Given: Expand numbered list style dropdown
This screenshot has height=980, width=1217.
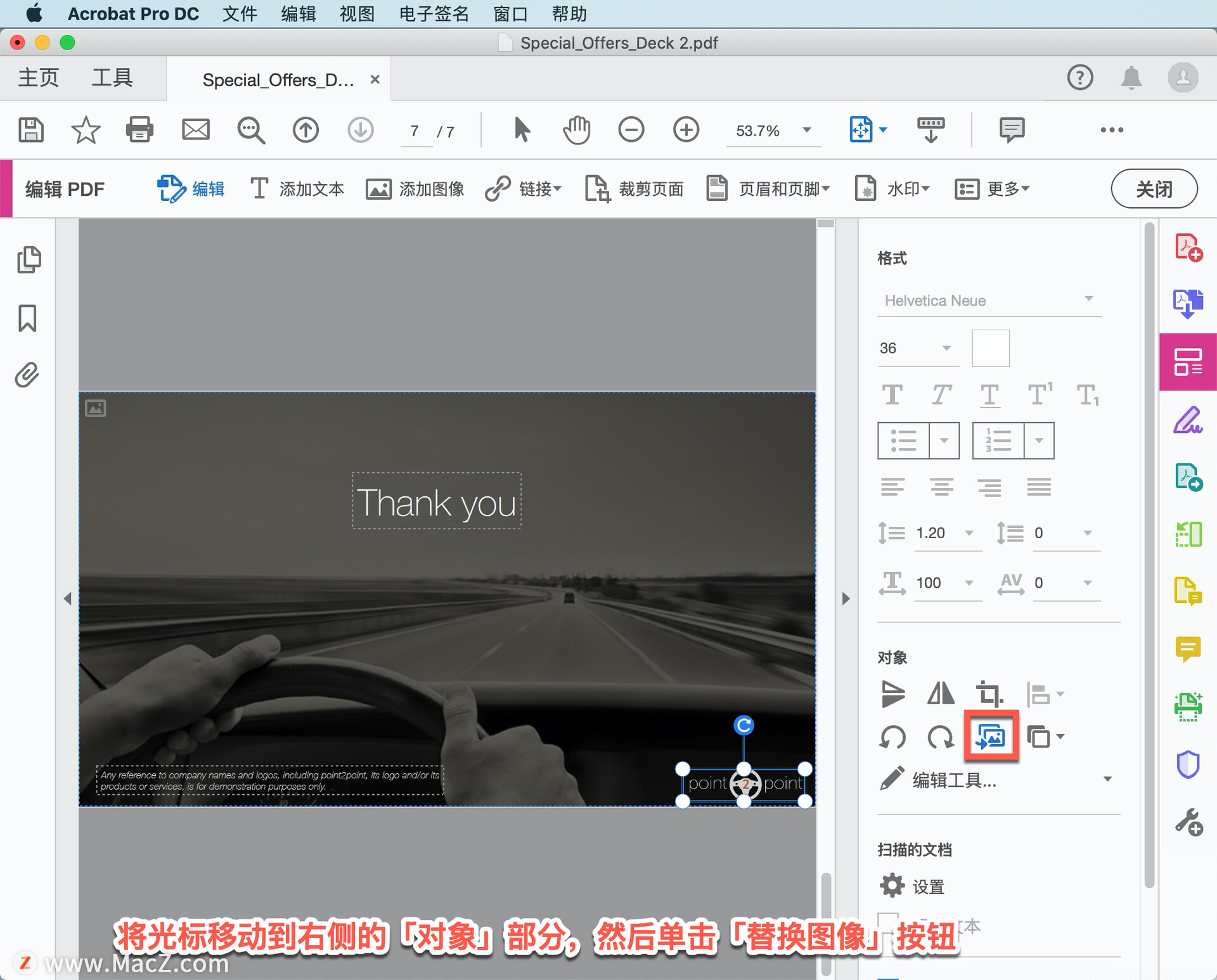Looking at the screenshot, I should 1039,441.
